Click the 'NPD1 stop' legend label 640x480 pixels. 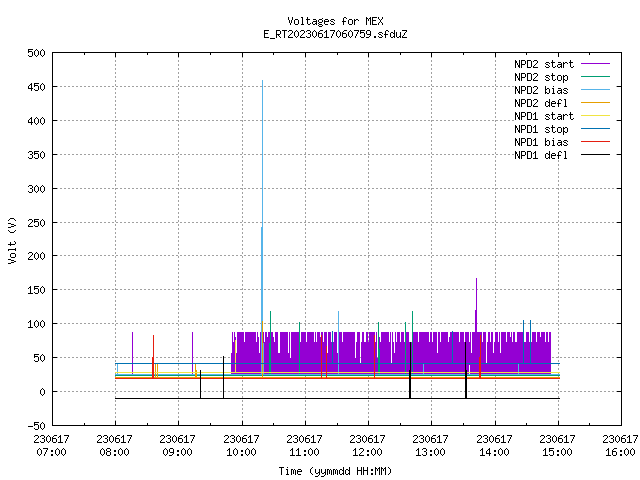(x=541, y=129)
